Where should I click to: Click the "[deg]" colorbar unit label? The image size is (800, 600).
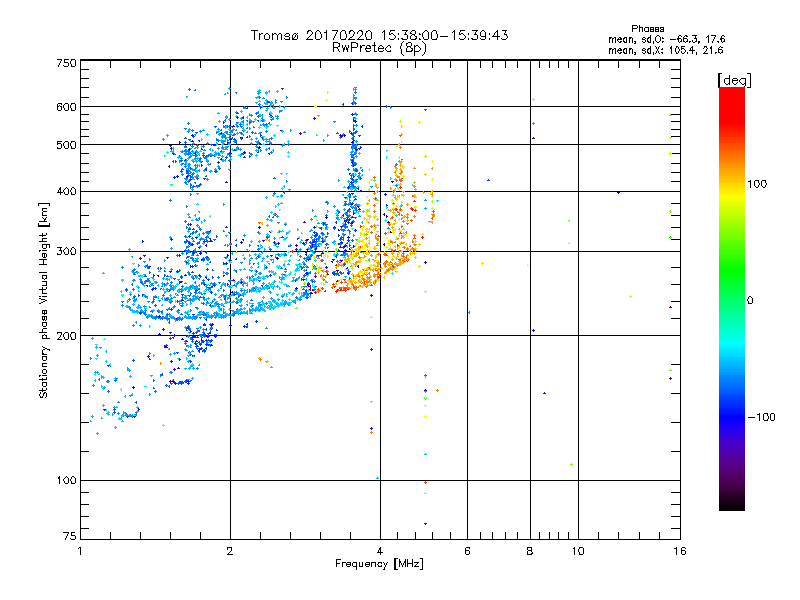point(734,80)
